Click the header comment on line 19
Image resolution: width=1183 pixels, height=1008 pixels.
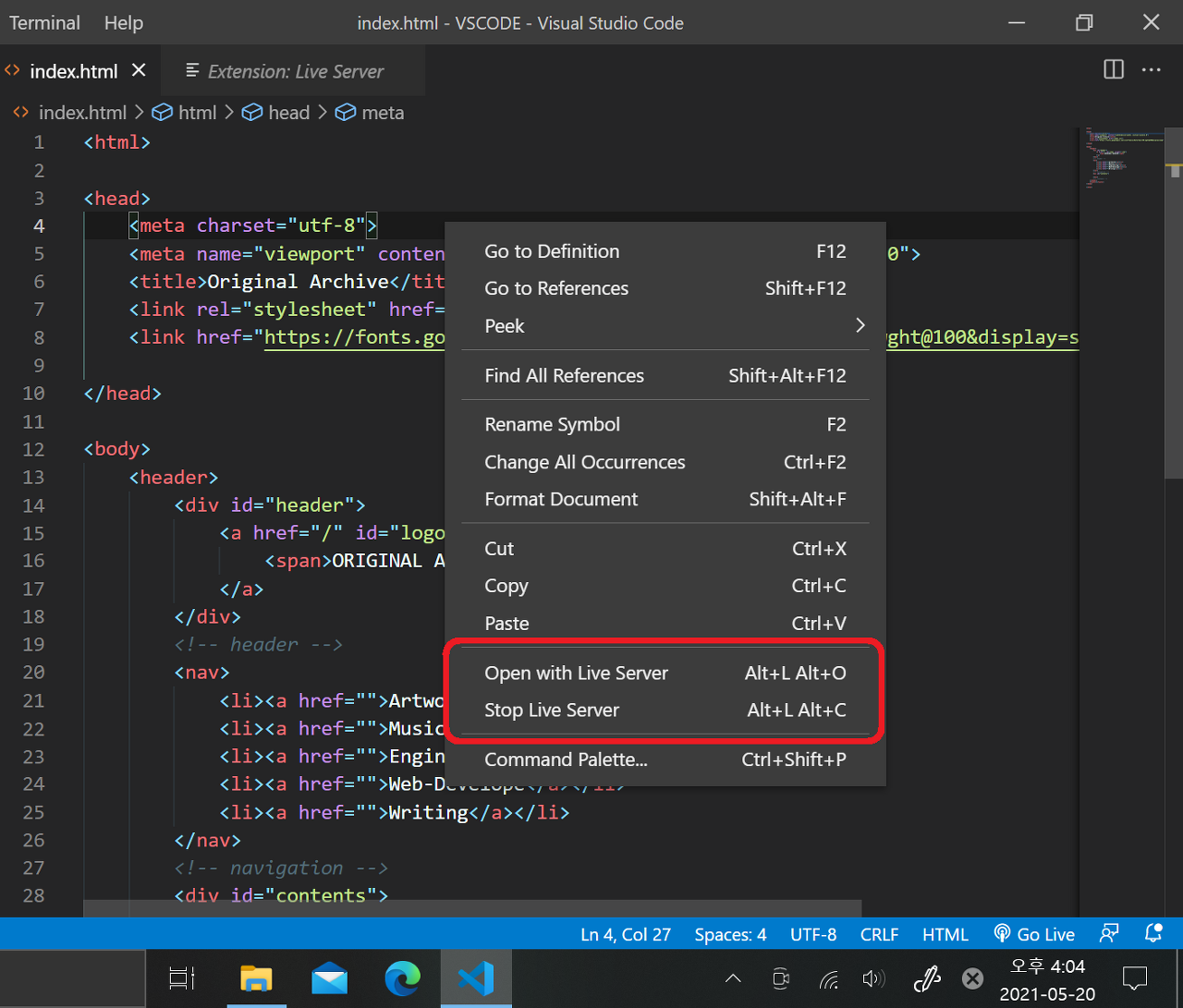pos(258,644)
